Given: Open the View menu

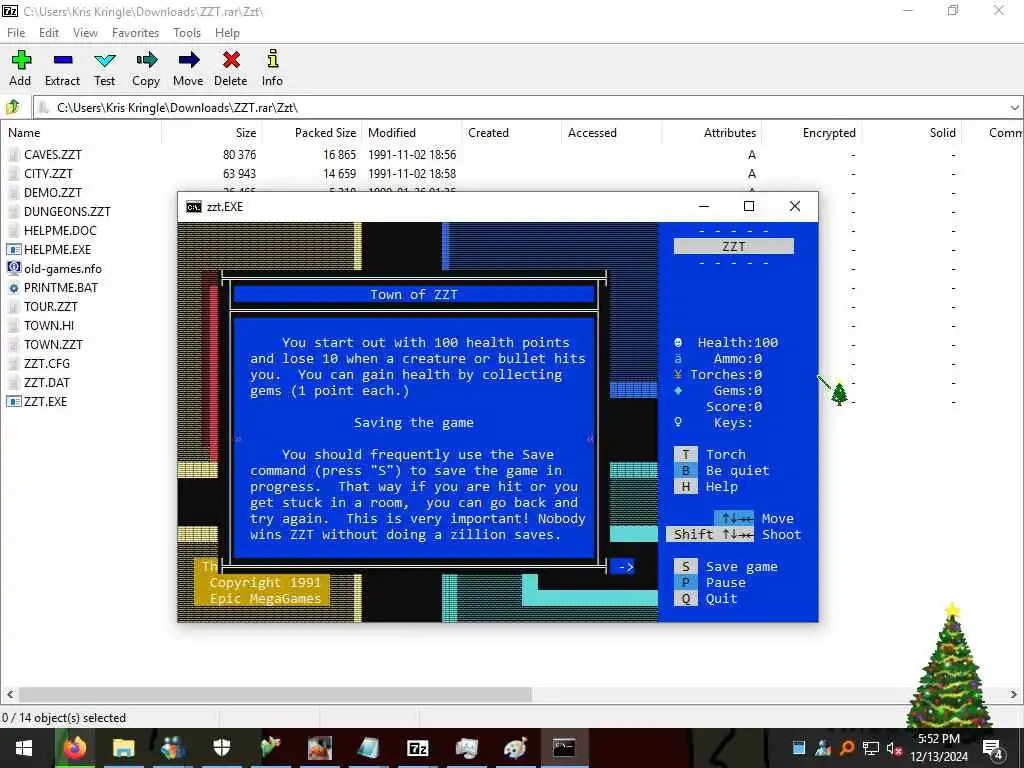Looking at the screenshot, I should 86,33.
